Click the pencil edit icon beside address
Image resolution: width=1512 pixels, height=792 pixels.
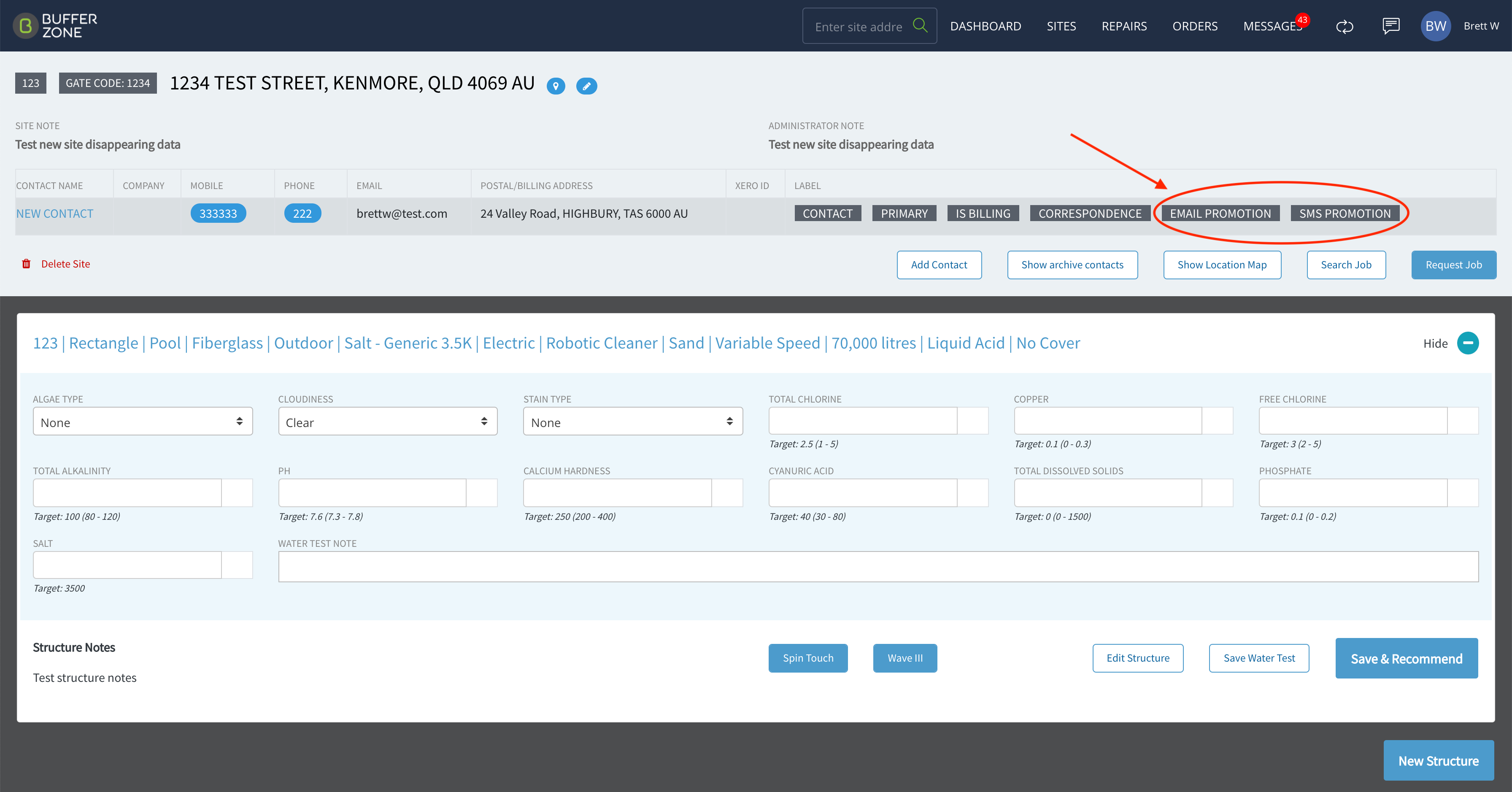[586, 86]
